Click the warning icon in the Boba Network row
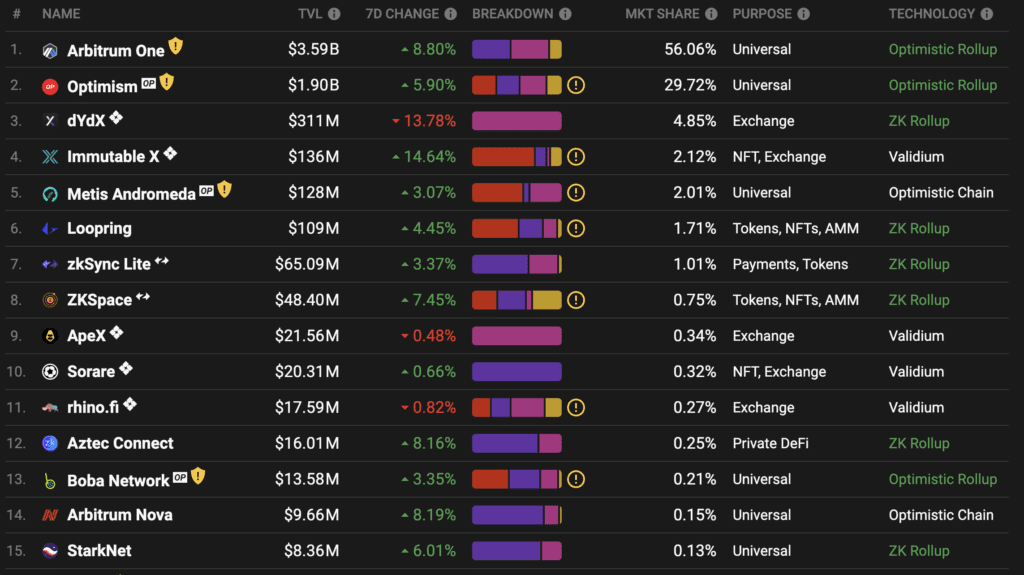This screenshot has width=1024, height=575. [x=576, y=479]
